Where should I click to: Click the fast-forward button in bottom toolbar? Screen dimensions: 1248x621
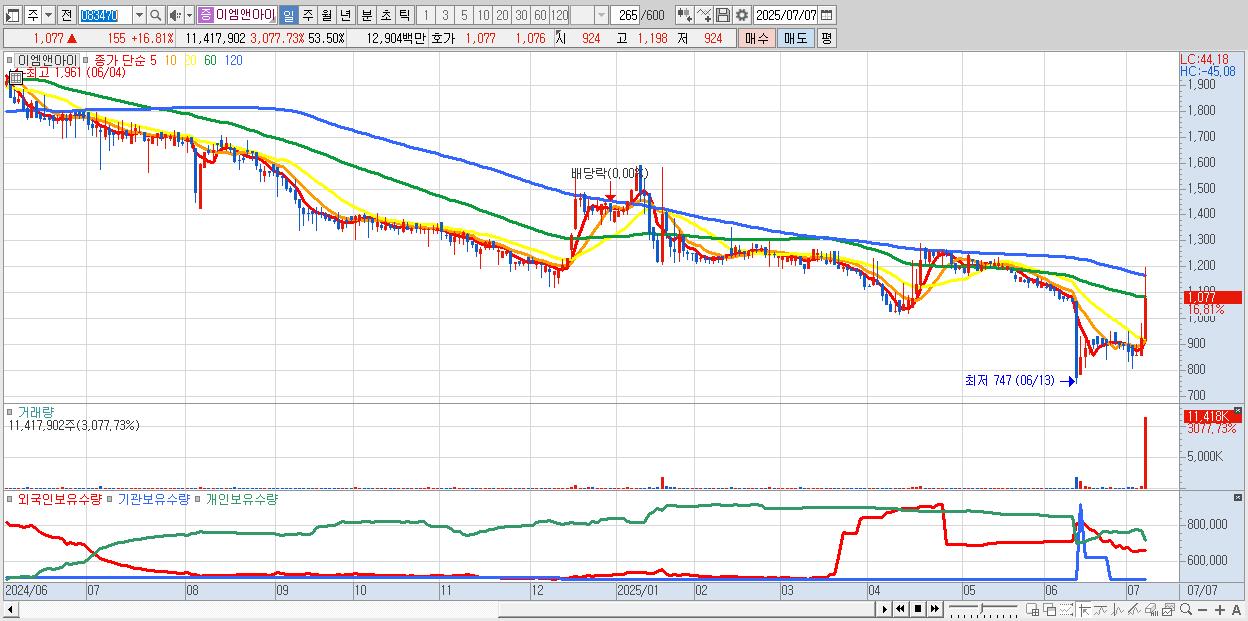[934, 609]
